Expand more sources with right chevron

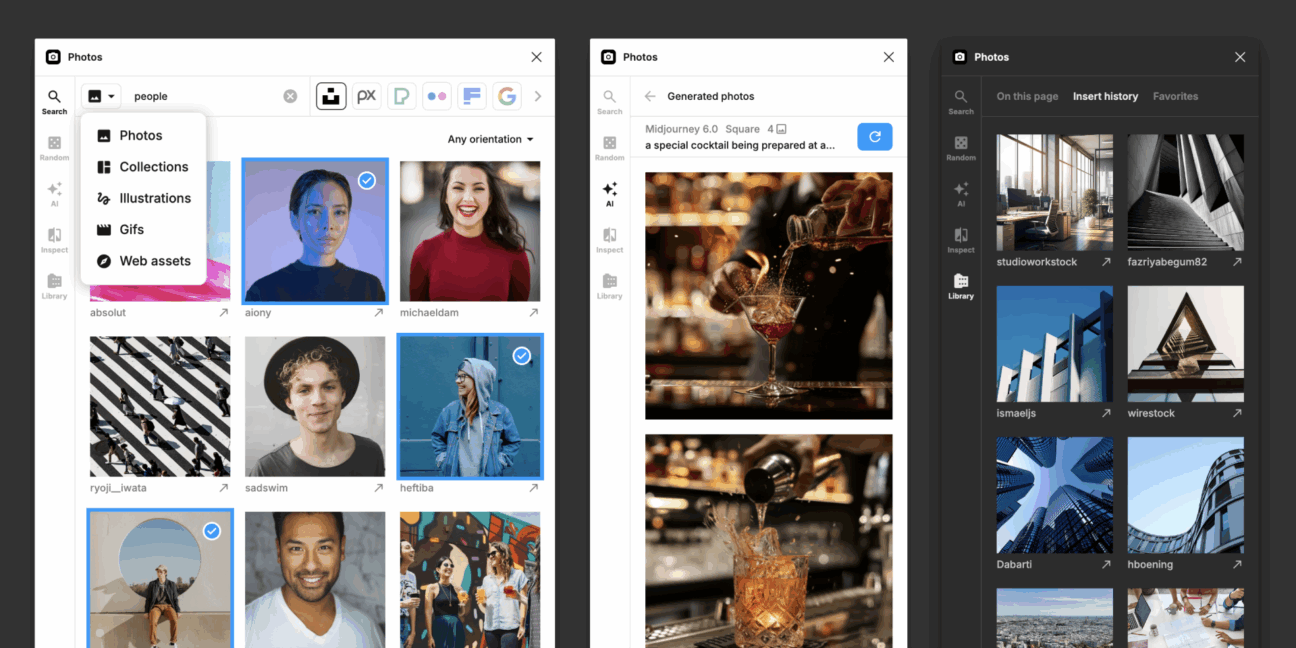point(538,96)
